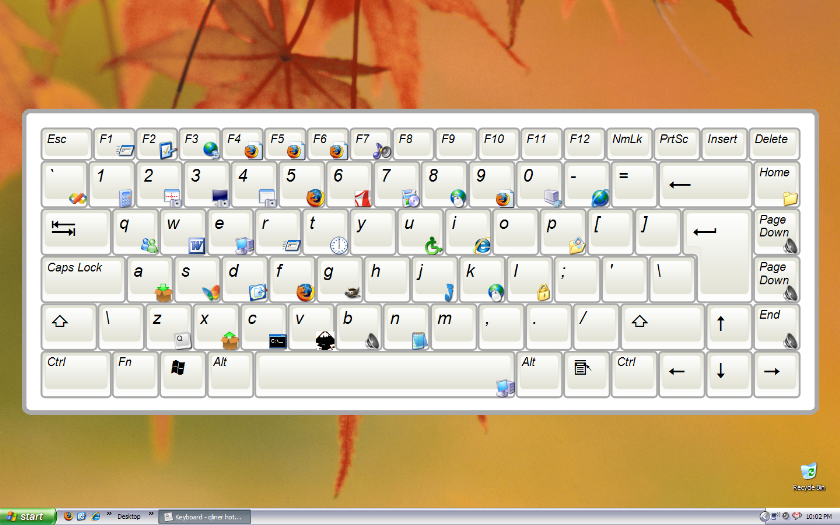The height and width of the screenshot is (525, 840).
Task: Select the Keyboard taskbar window button
Action: click(205, 517)
